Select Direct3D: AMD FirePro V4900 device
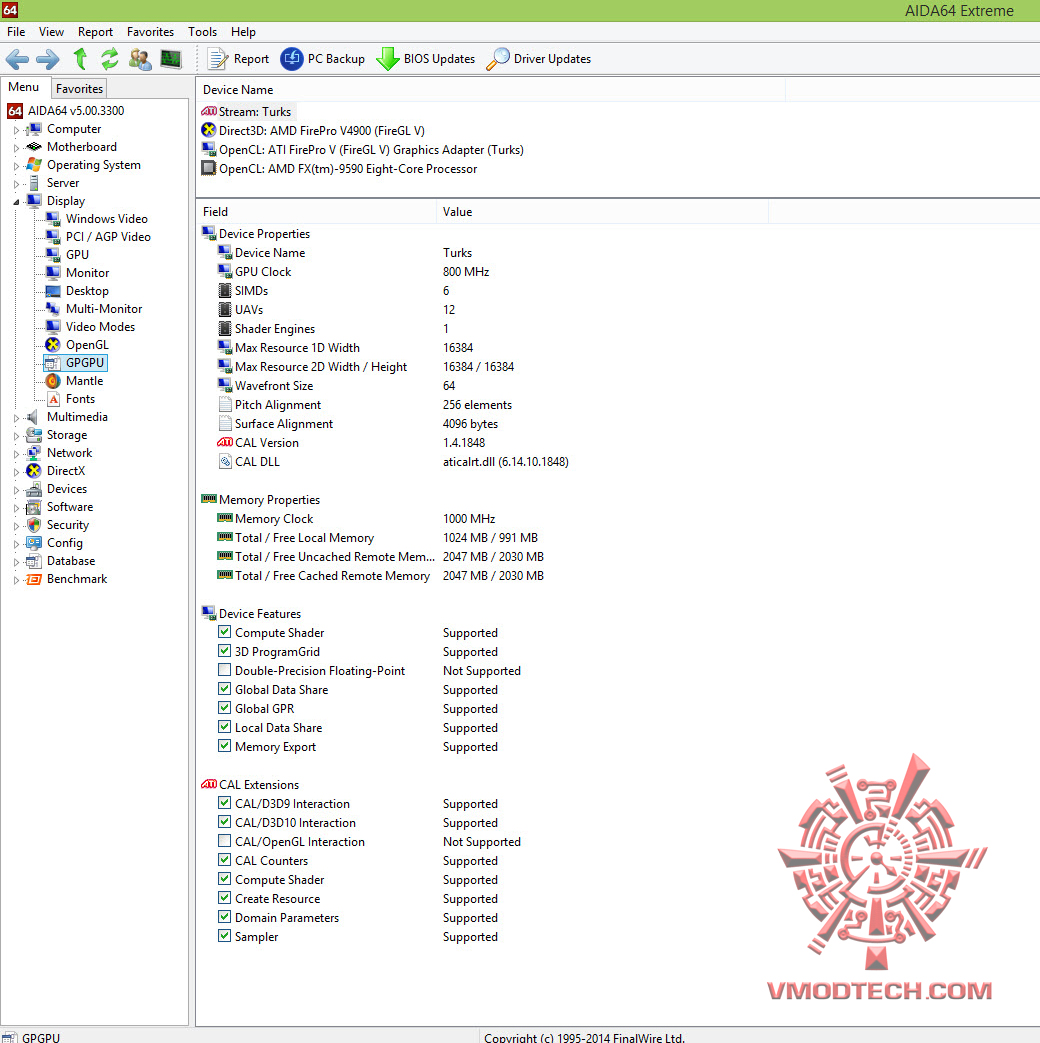Screen dimensions: 1040x1043 313,130
